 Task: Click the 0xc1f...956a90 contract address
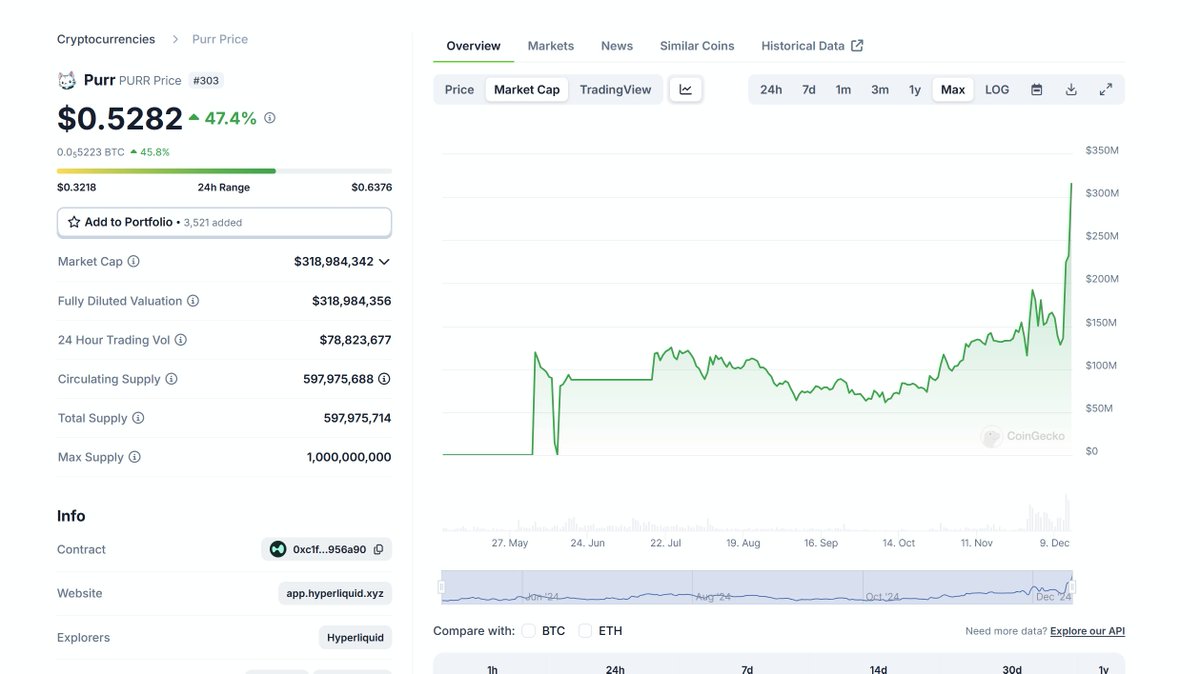329,549
